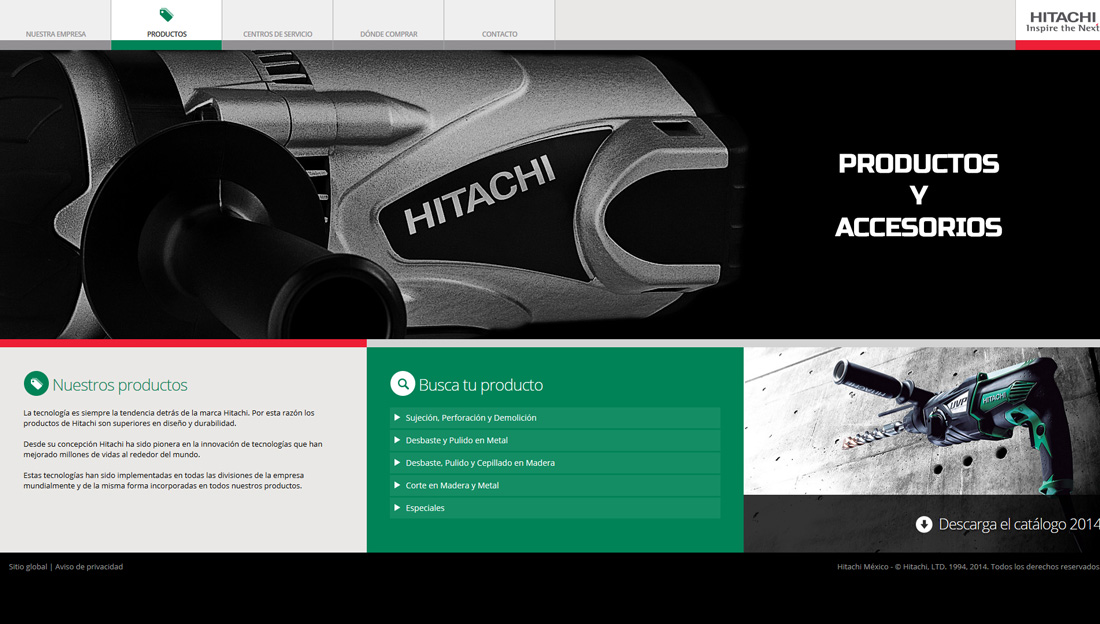This screenshot has height=624, width=1100.
Task: Open the Nuestra Empresa menu tab
Action: tap(55, 25)
